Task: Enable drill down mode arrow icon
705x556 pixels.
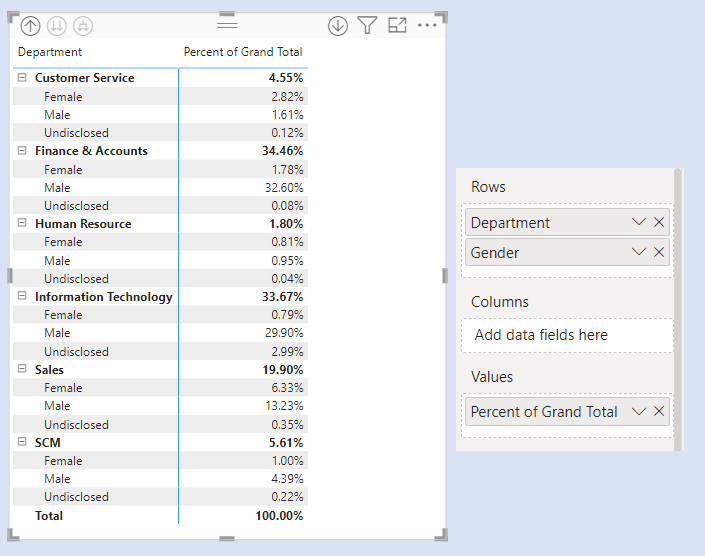Action: click(x=338, y=26)
